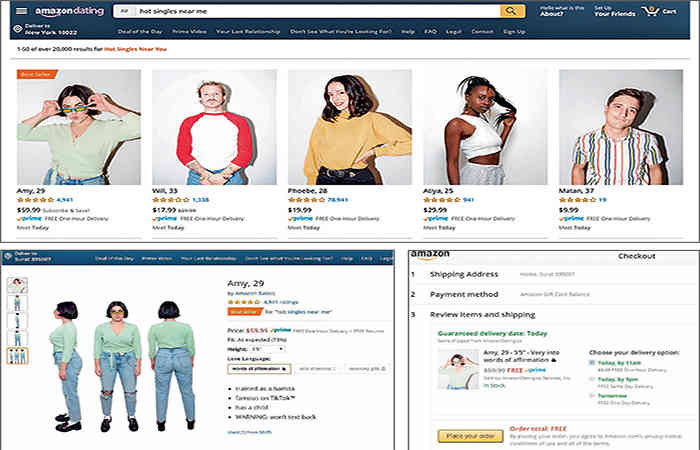
Task: Click the Deliver to location pin icon
Action: coord(18,29)
